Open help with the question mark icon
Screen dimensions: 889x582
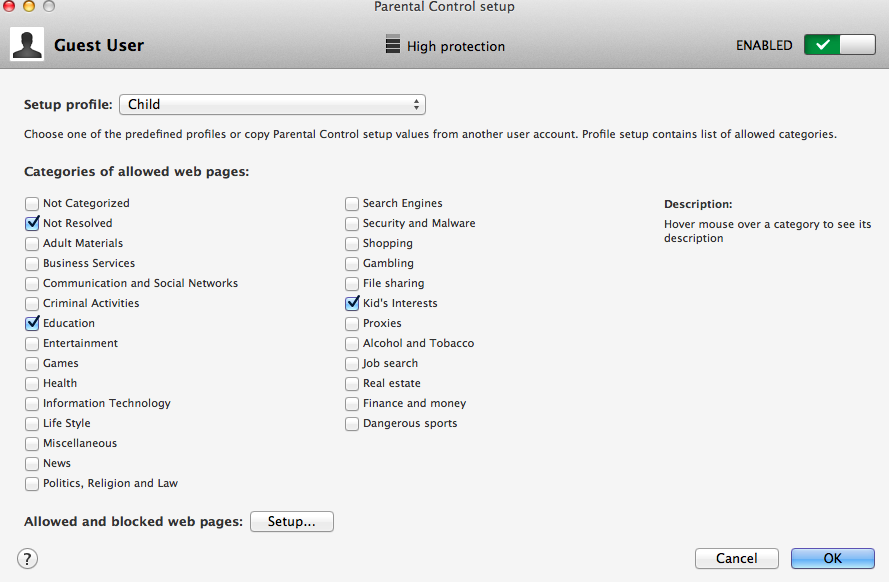[27, 558]
